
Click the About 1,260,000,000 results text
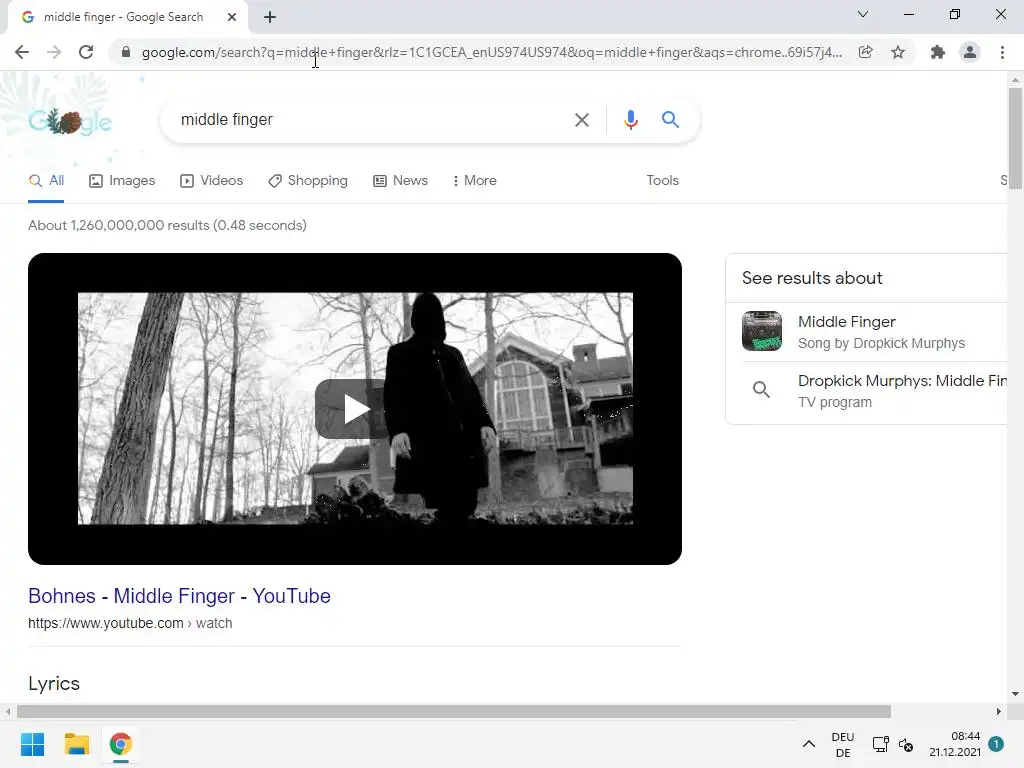point(167,225)
